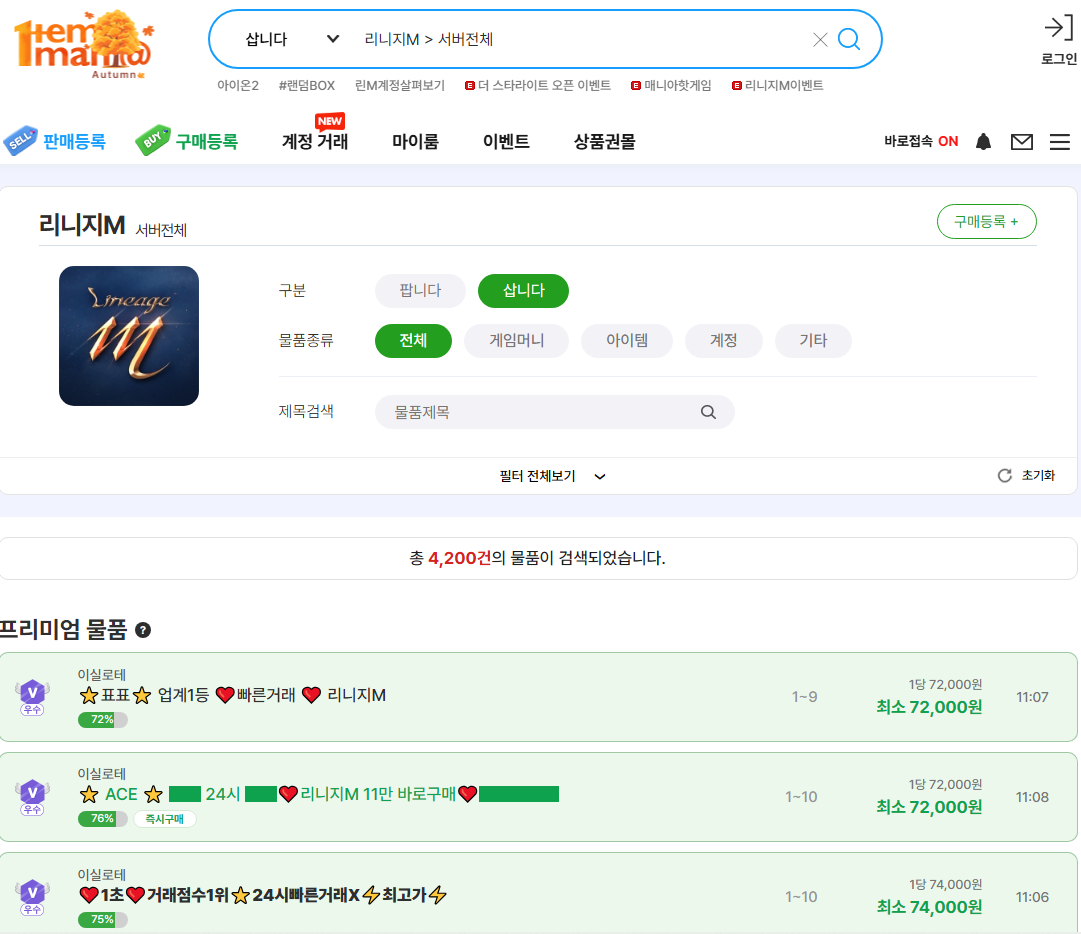Screen dimensions: 1081x934
Task: Open the notification bell icon
Action: pos(984,142)
